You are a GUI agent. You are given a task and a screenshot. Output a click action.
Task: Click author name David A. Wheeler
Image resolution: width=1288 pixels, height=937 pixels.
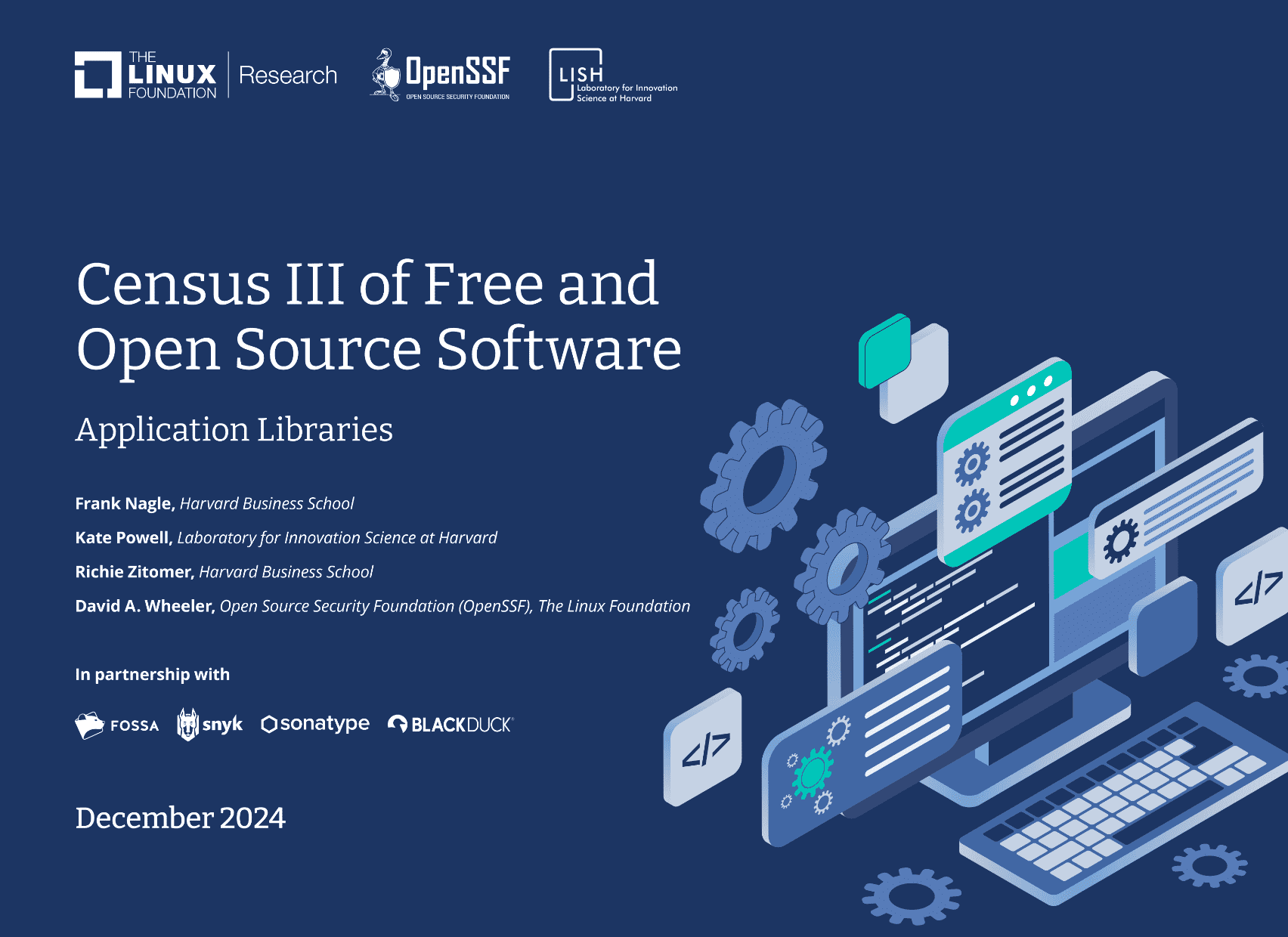[x=145, y=606]
